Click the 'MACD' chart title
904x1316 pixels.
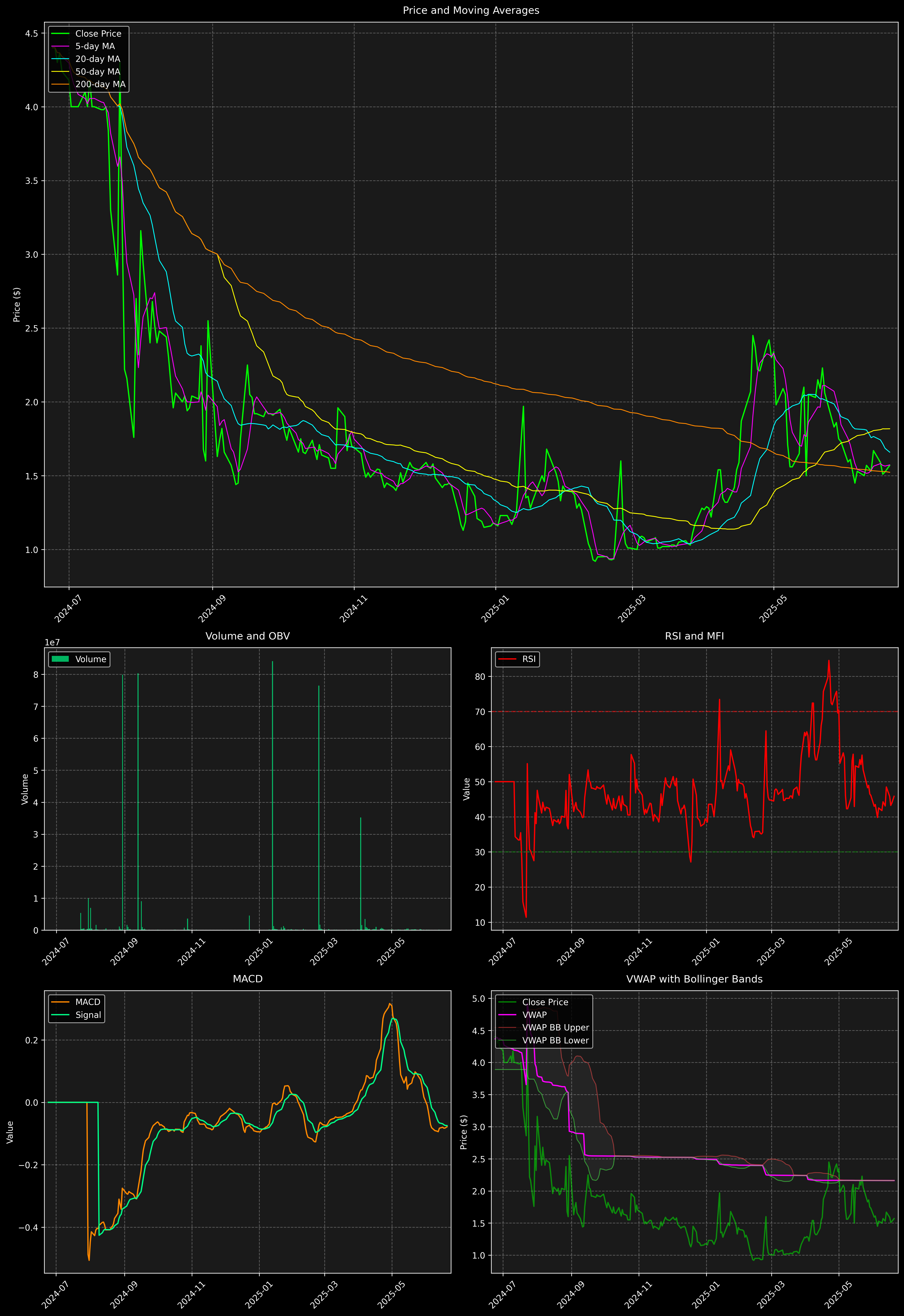248,979
